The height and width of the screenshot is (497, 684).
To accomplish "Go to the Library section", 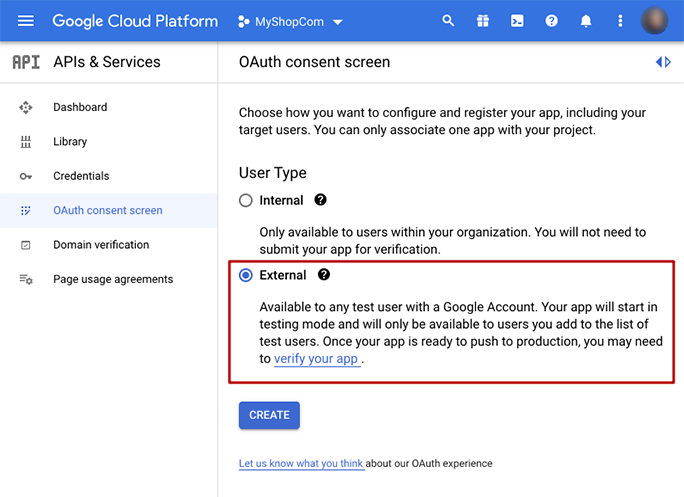I will [x=70, y=141].
